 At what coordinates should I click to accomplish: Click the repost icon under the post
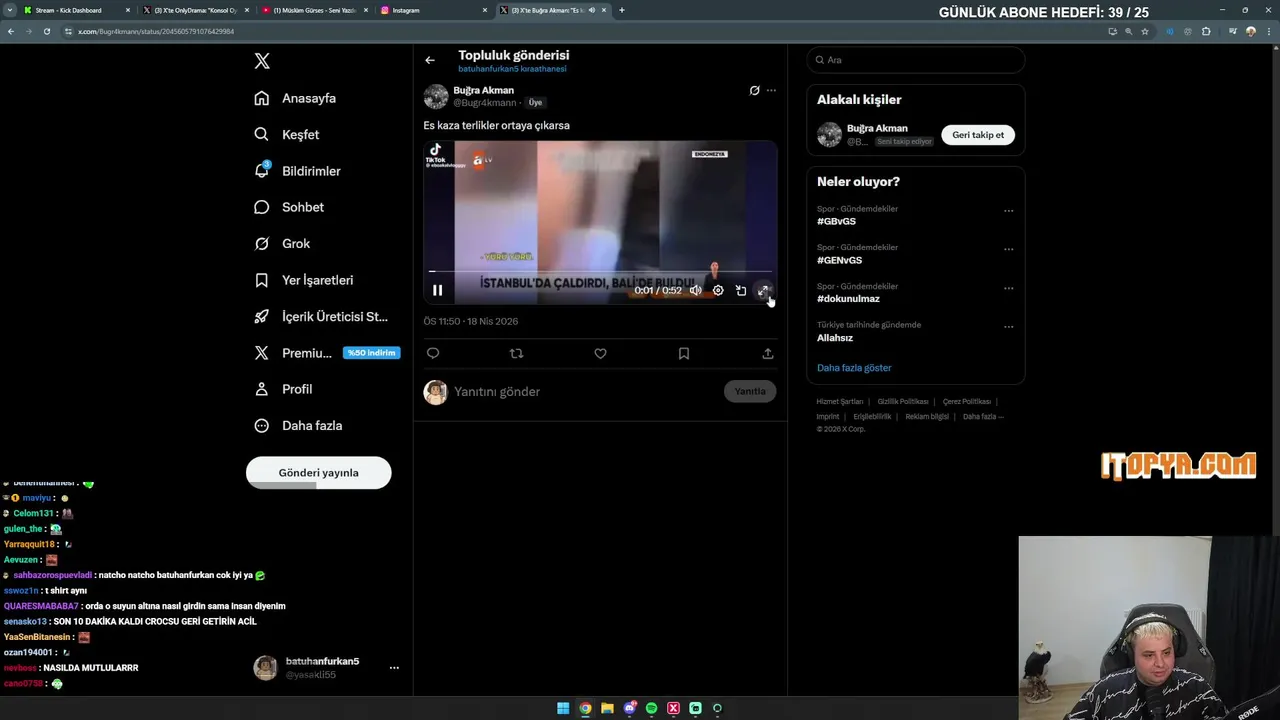(x=516, y=353)
